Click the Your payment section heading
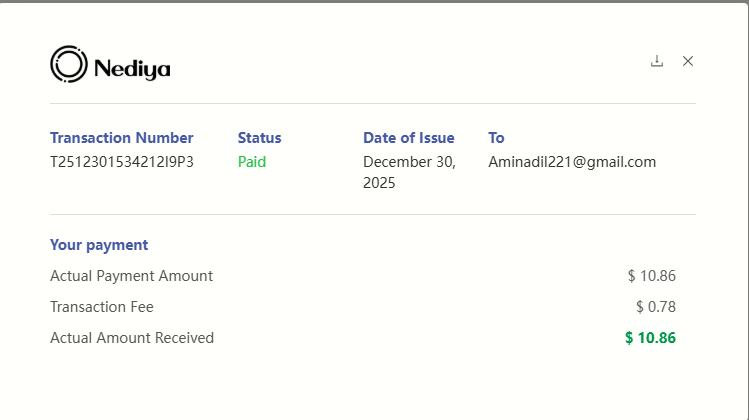Viewport: 749px width, 420px height. click(x=99, y=245)
